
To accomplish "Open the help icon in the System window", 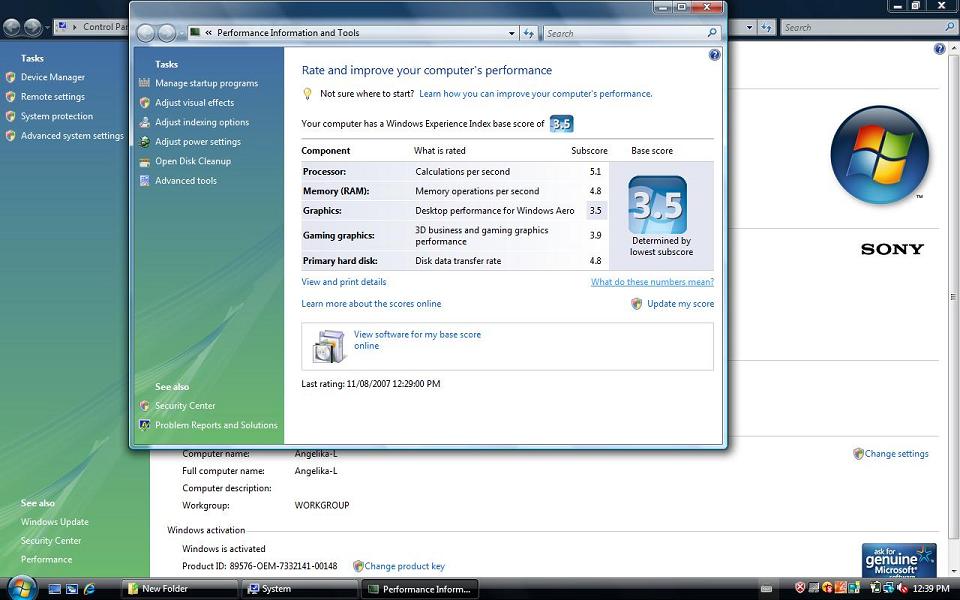I will 940,49.
